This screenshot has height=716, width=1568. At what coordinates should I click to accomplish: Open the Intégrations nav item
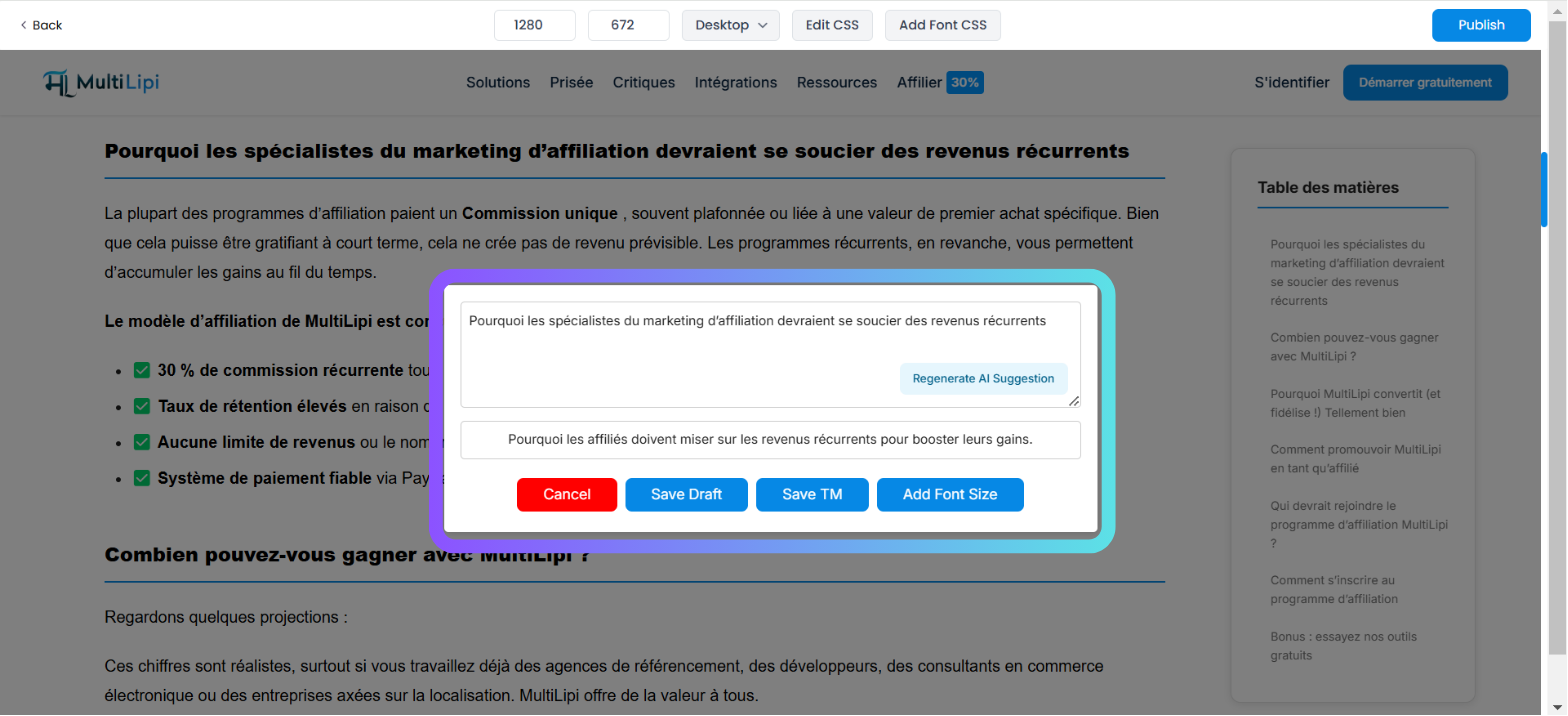click(736, 83)
